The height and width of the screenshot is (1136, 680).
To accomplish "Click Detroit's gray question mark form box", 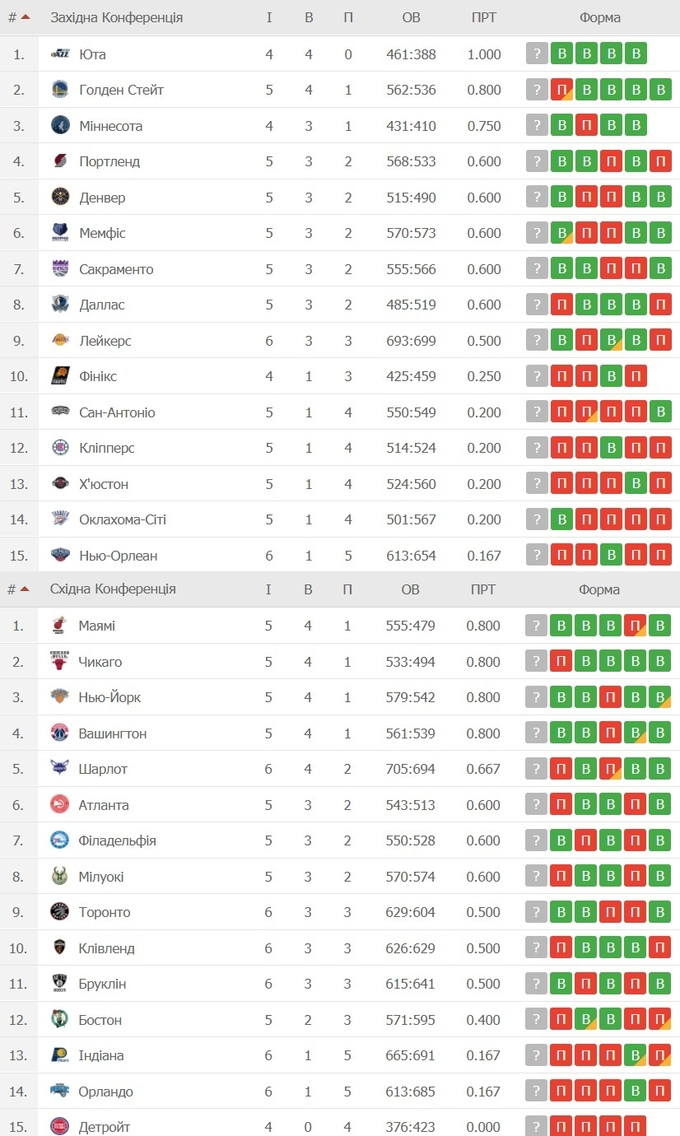I will click(x=537, y=1127).
